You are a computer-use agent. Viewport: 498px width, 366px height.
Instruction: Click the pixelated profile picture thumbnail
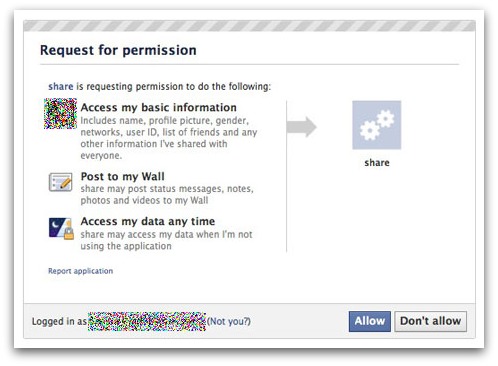[60, 113]
